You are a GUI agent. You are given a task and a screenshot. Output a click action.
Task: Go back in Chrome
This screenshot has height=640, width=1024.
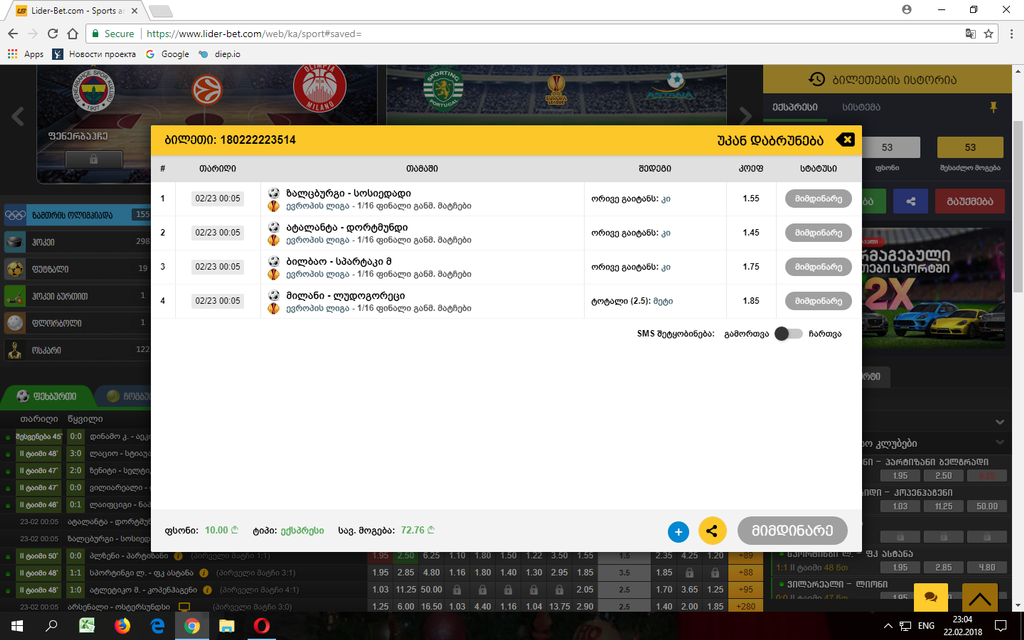click(x=13, y=33)
